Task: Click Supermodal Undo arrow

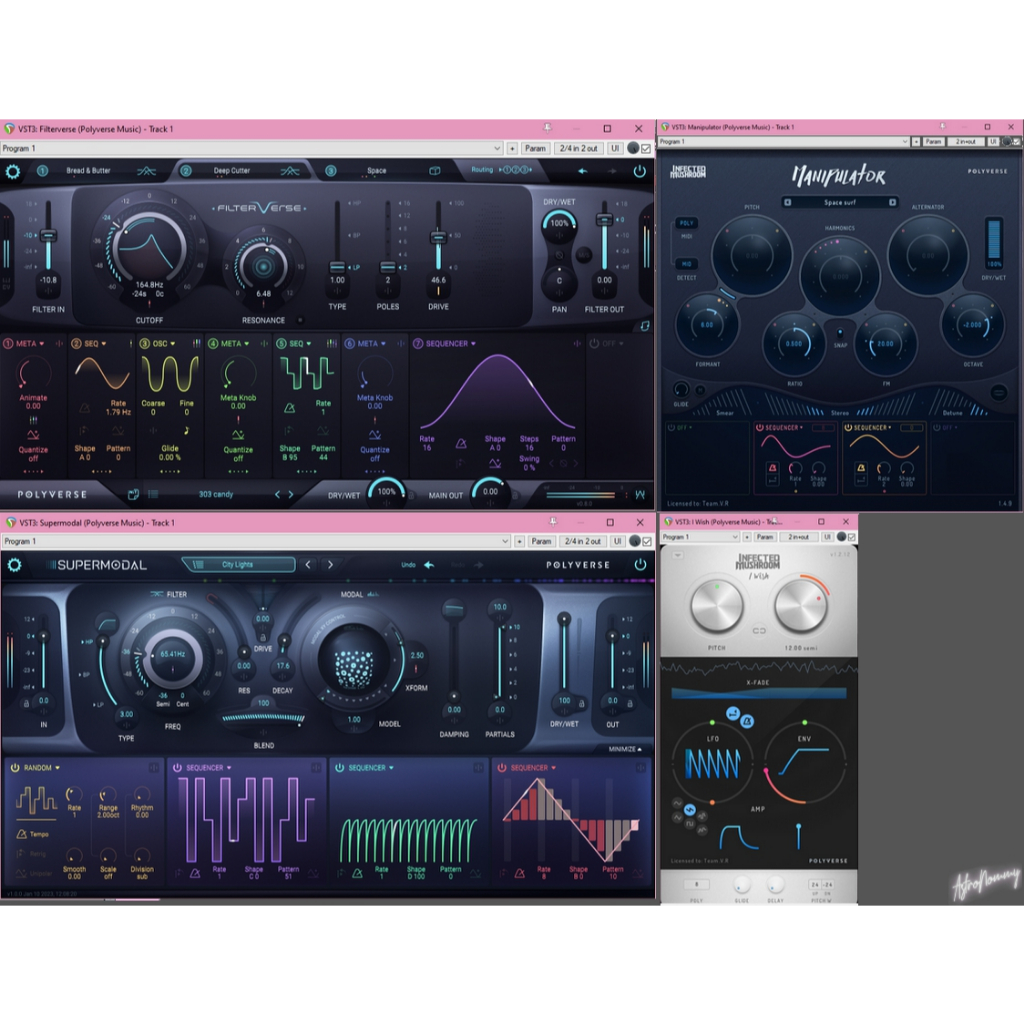Action: (x=429, y=565)
